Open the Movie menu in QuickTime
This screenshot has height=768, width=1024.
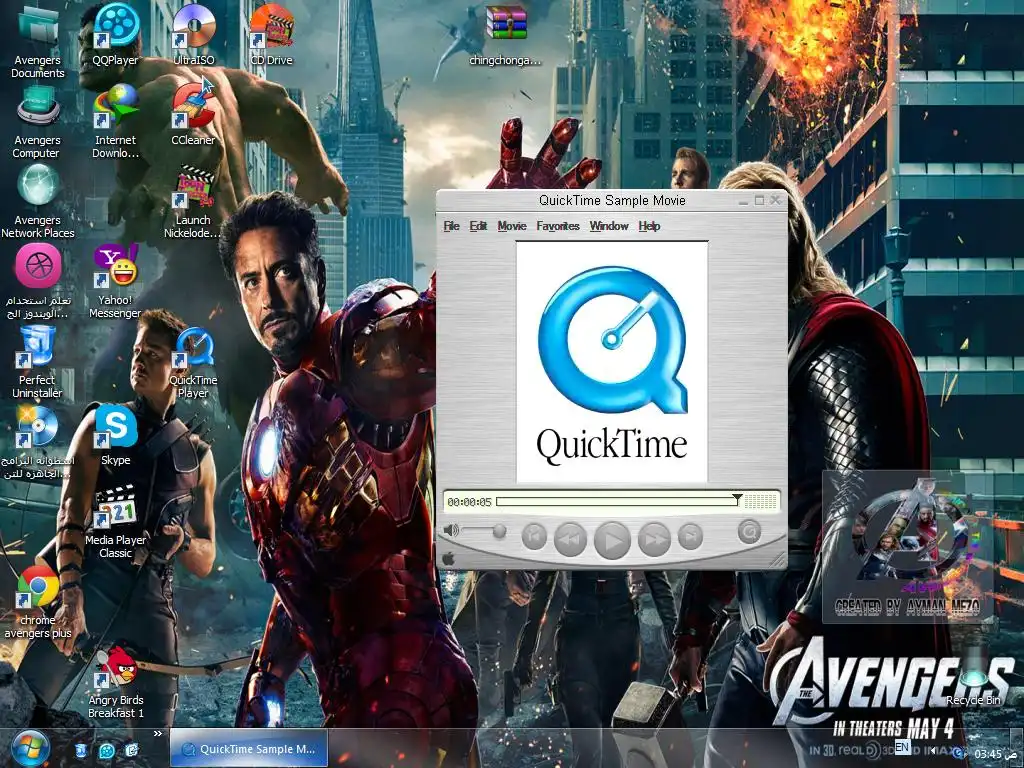511,226
